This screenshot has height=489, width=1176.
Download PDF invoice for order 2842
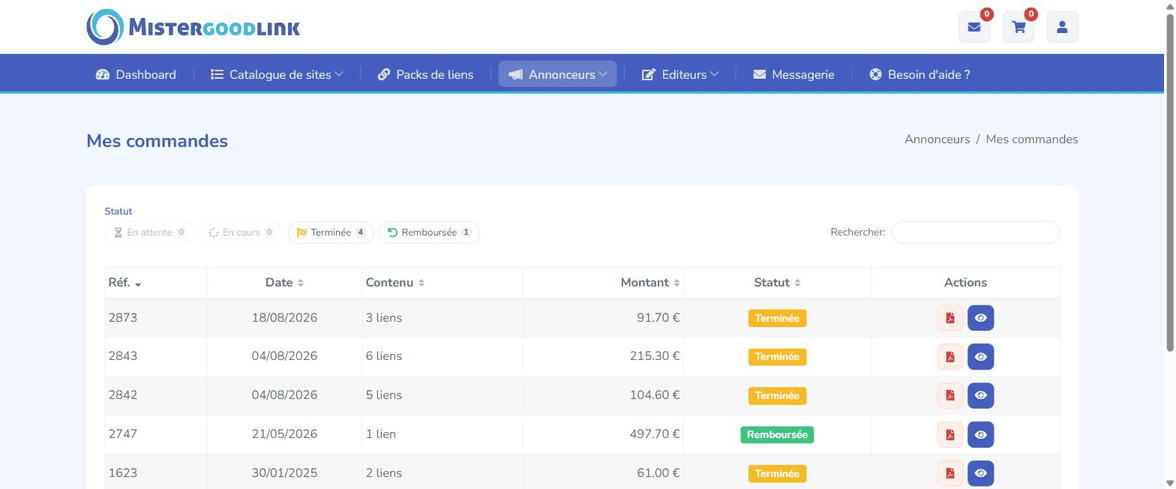click(x=950, y=395)
